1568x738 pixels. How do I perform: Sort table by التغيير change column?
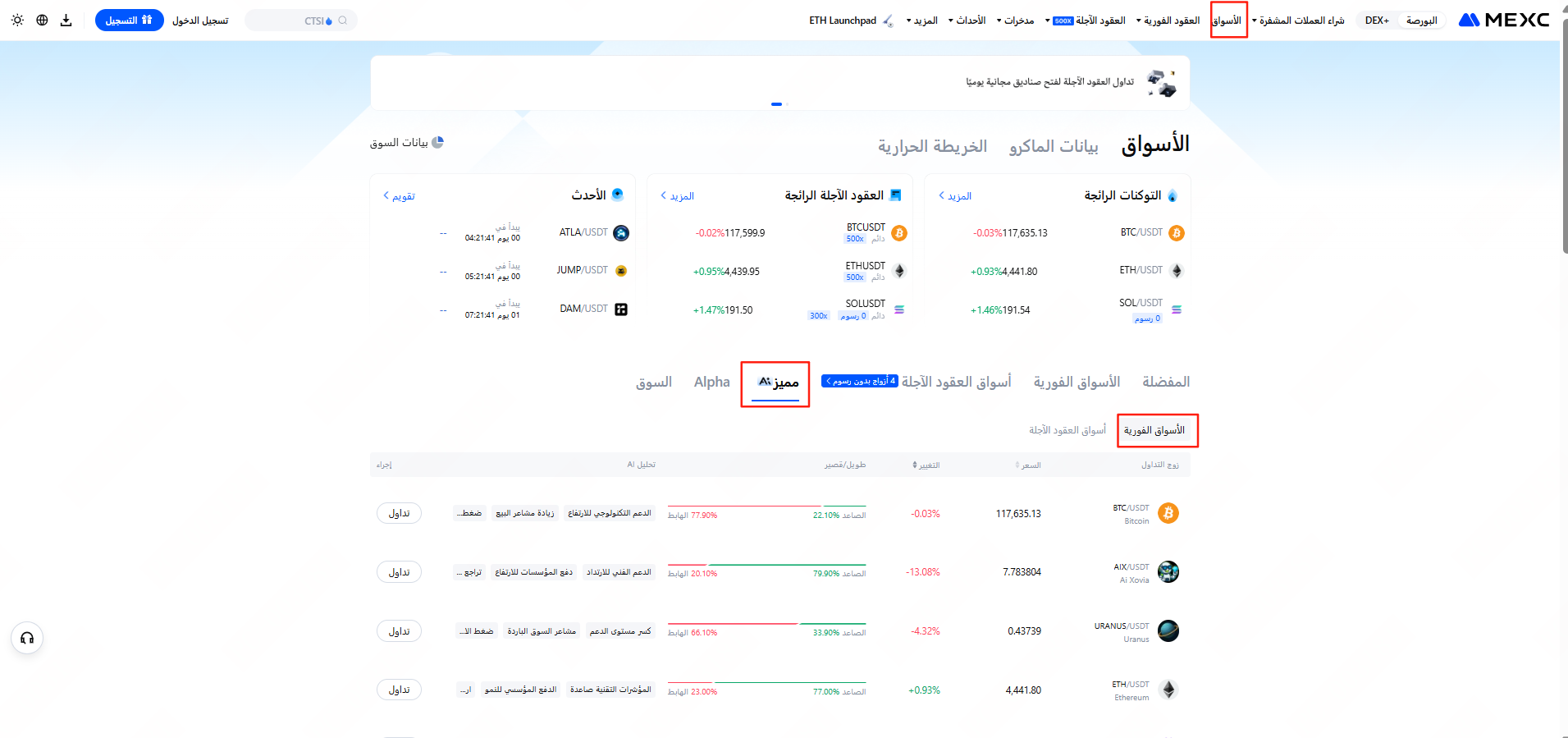926,465
